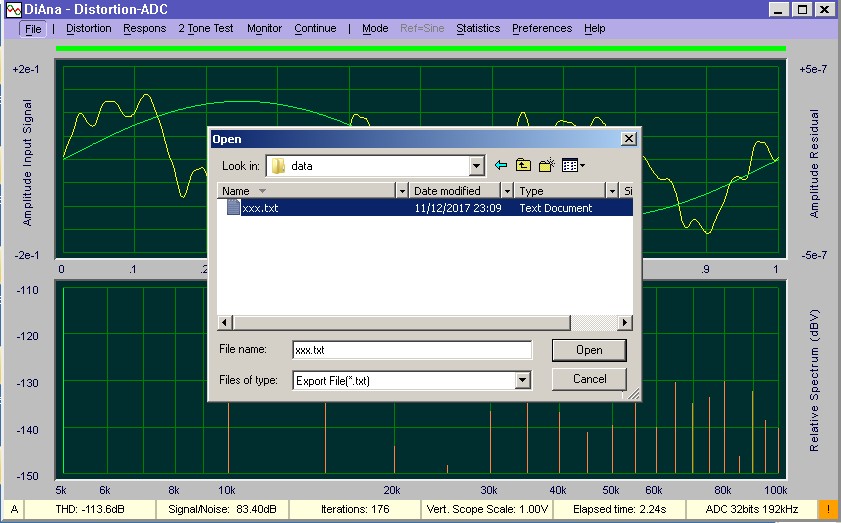Click the horizontal scrollbar thumb in file list
This screenshot has width=841, height=523.
click(401, 322)
